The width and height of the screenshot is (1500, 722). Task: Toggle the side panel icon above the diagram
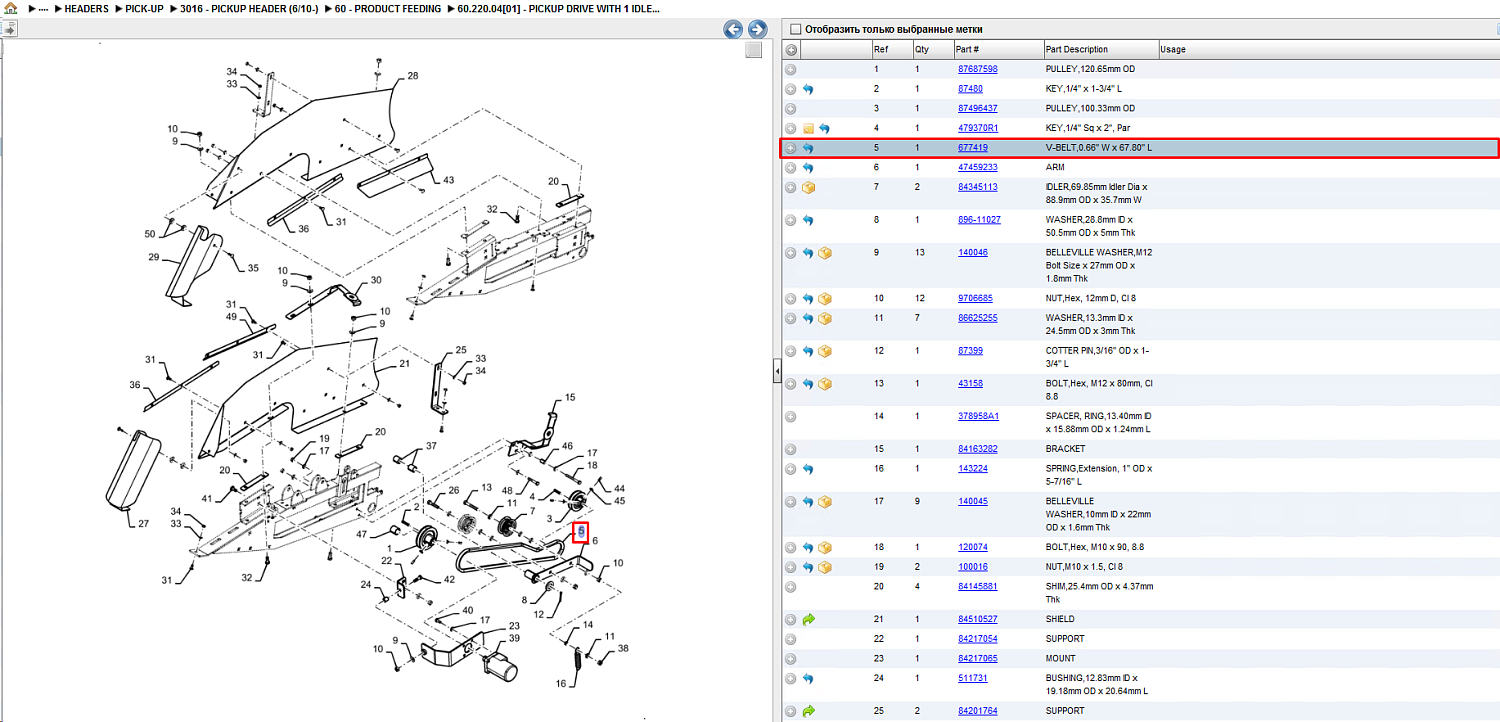tap(10, 30)
